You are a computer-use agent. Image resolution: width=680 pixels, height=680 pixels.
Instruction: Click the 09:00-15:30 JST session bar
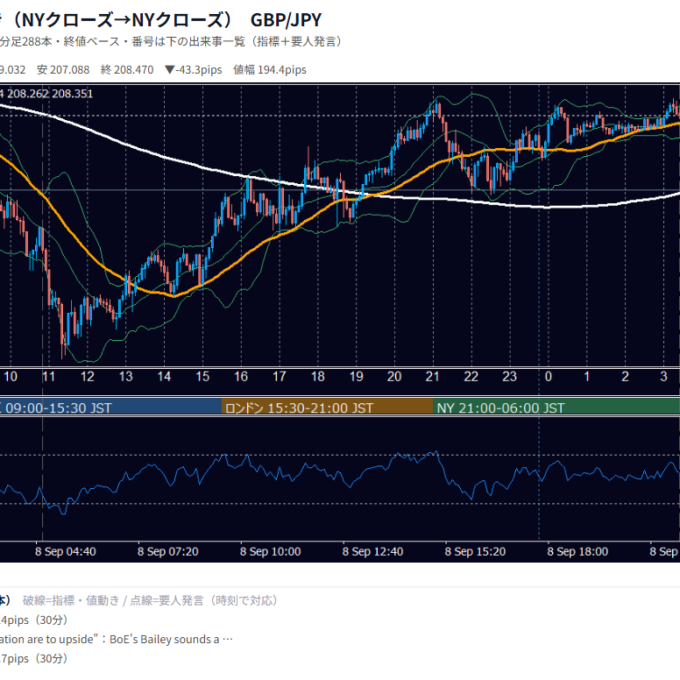point(111,407)
